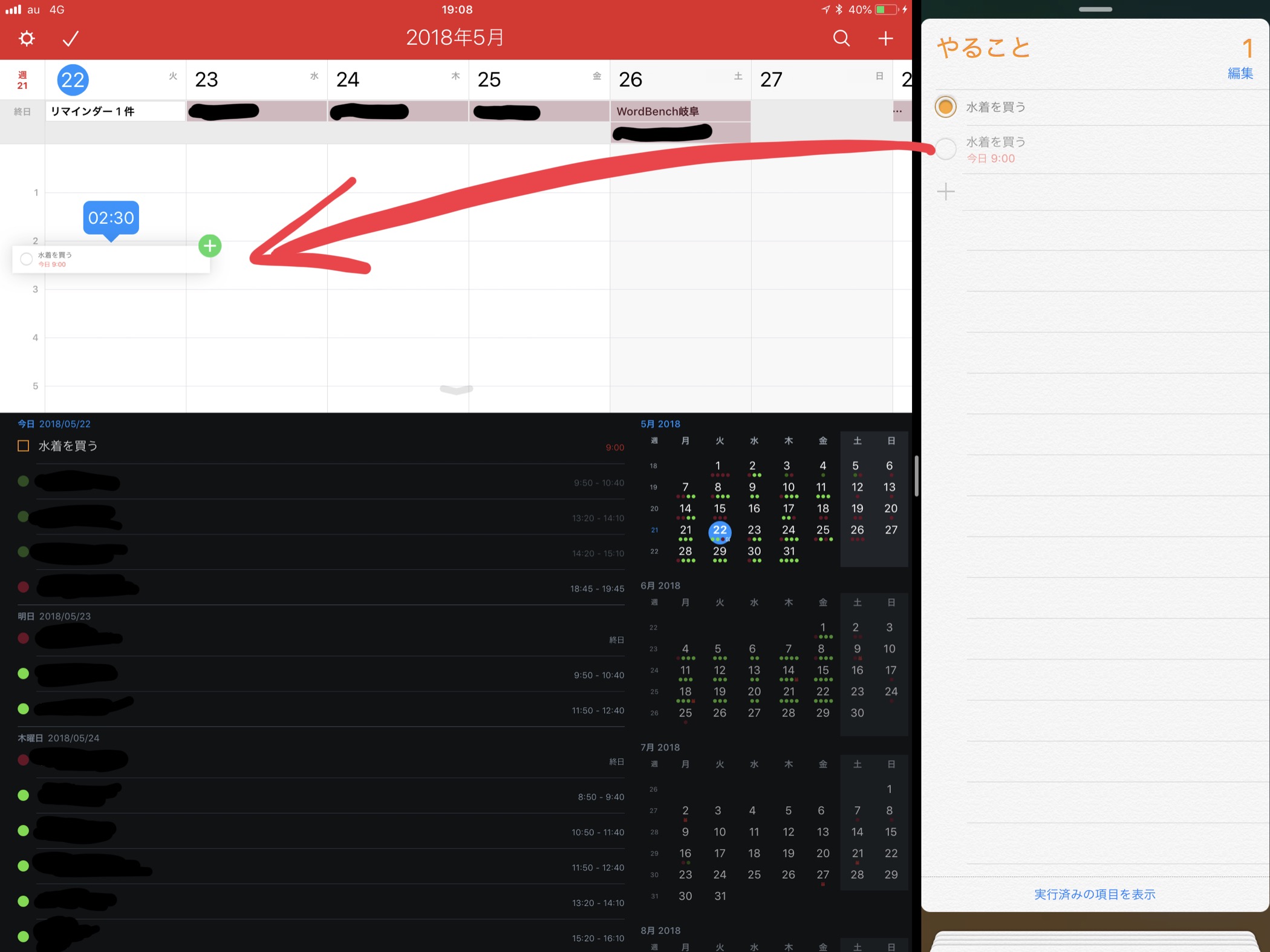
Task: Tap 実行済みの項目を表示 link
Action: pyautogui.click(x=1095, y=894)
